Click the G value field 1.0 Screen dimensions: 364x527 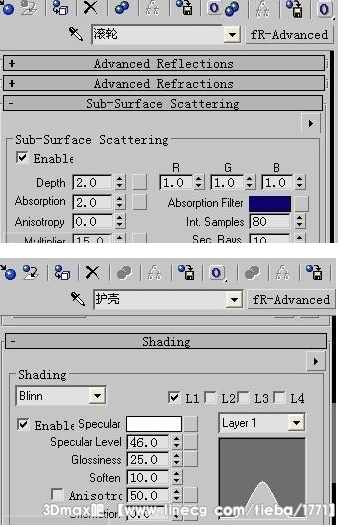click(x=227, y=183)
